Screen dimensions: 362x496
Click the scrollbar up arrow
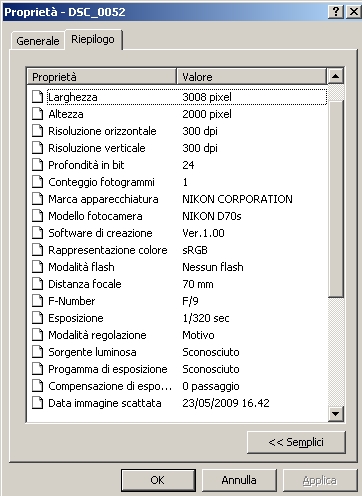[x=336, y=77]
